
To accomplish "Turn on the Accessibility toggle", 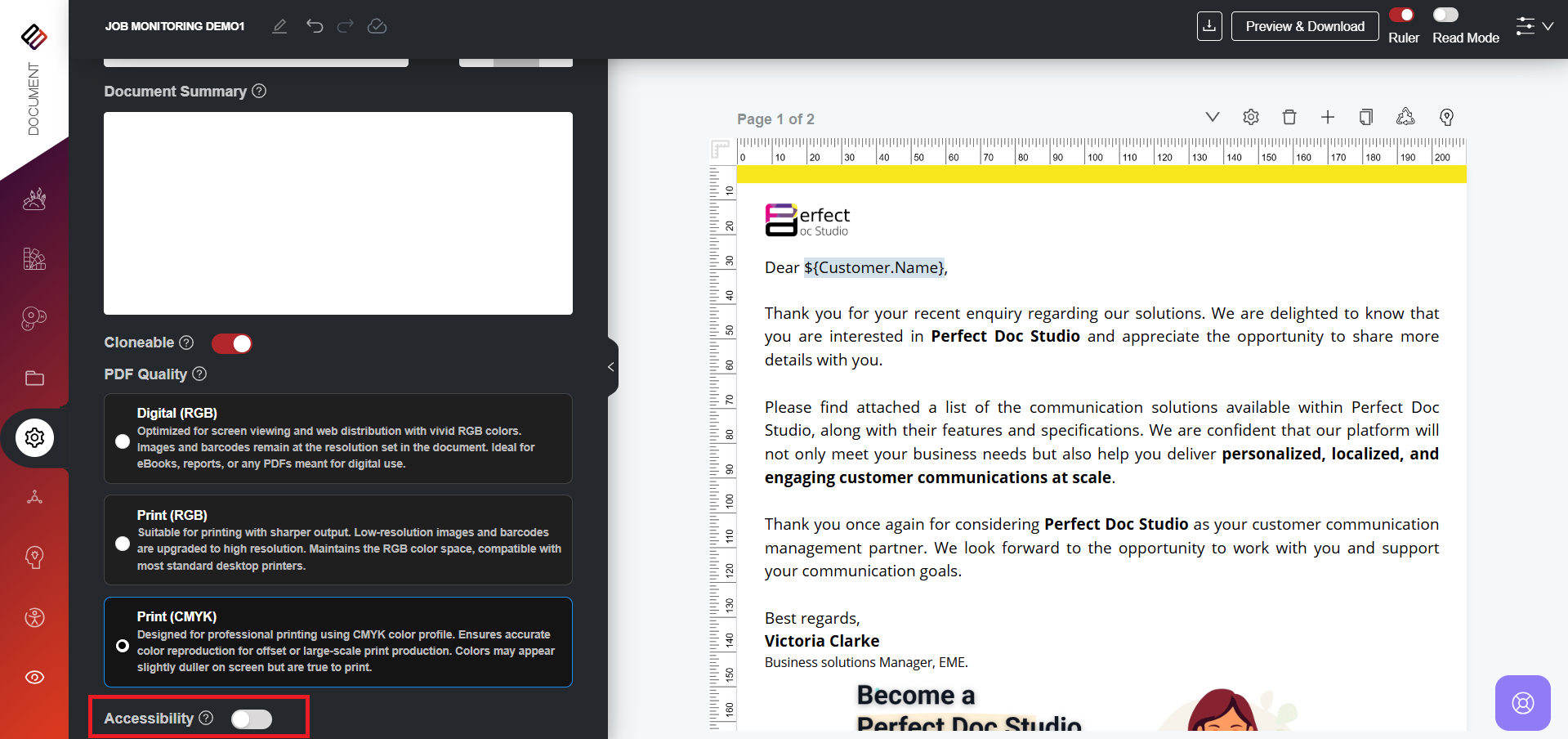I will coord(251,719).
